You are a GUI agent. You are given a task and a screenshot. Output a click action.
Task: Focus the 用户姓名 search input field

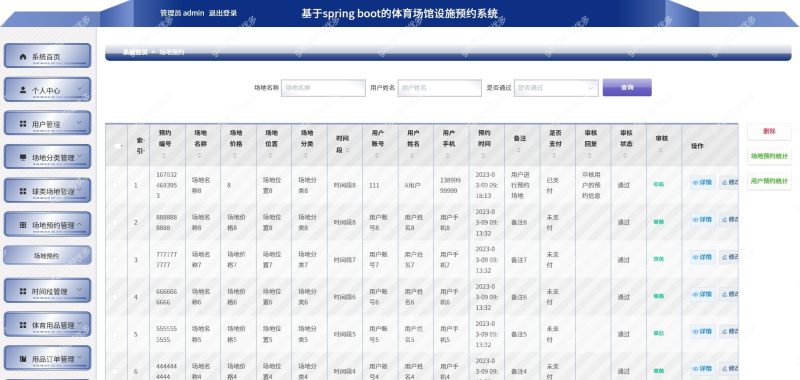click(x=439, y=88)
